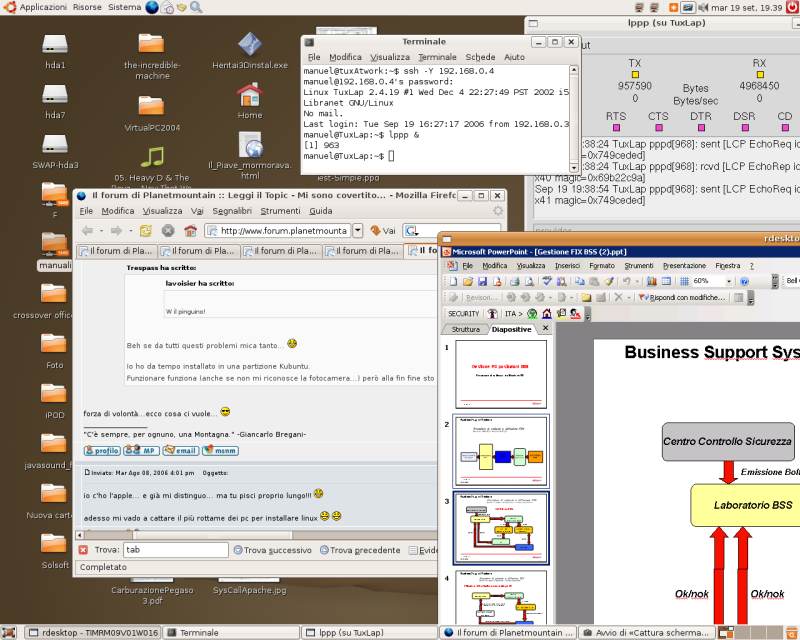Open the Undo history dropdown in PowerPoint
The image size is (800, 640).
(637, 281)
